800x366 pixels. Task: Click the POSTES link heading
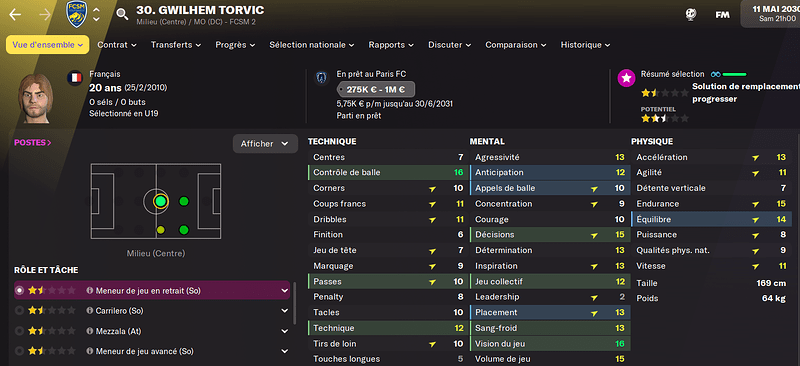(33, 142)
